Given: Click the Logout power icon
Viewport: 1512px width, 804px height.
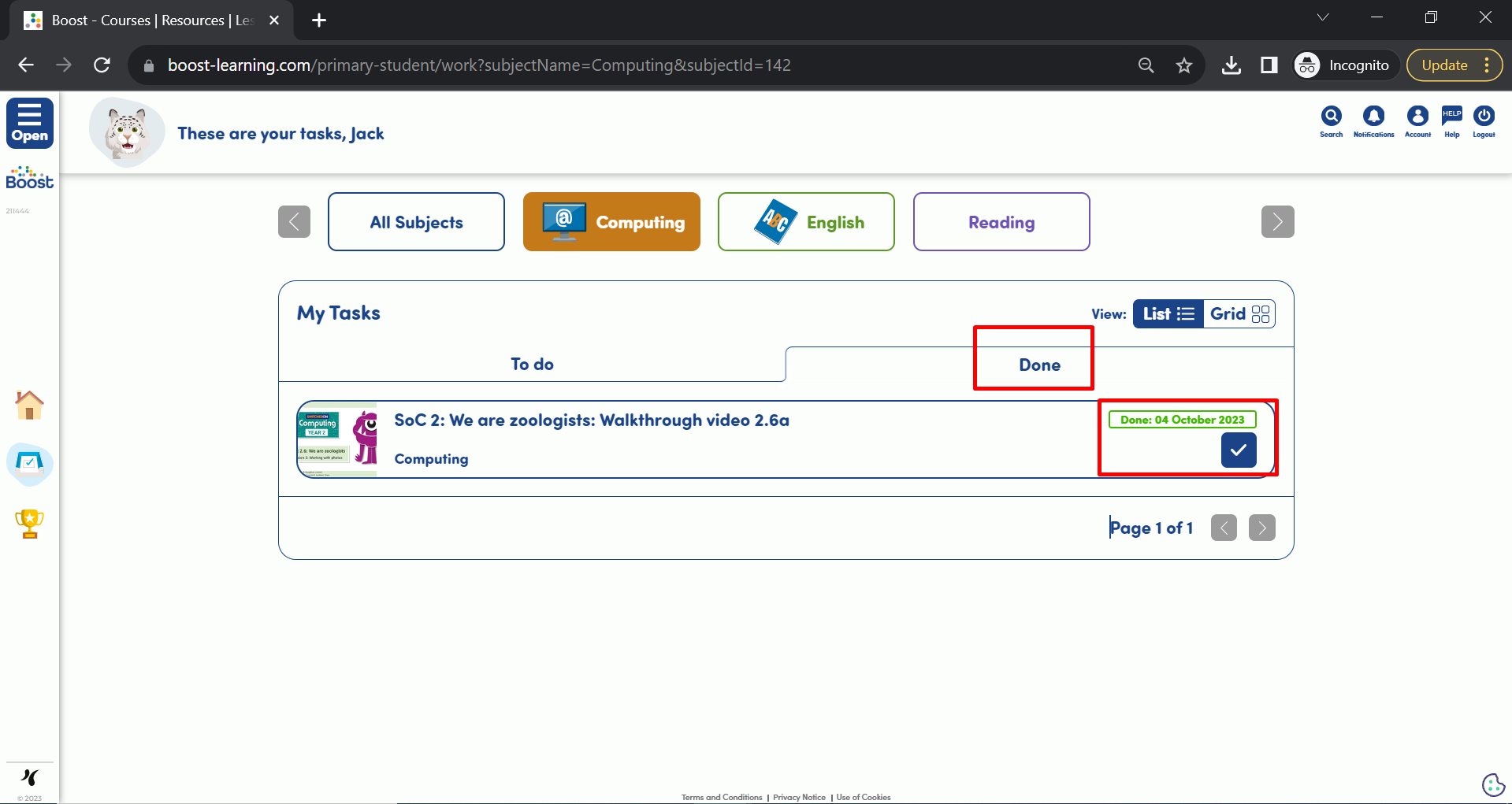Looking at the screenshot, I should [1484, 117].
